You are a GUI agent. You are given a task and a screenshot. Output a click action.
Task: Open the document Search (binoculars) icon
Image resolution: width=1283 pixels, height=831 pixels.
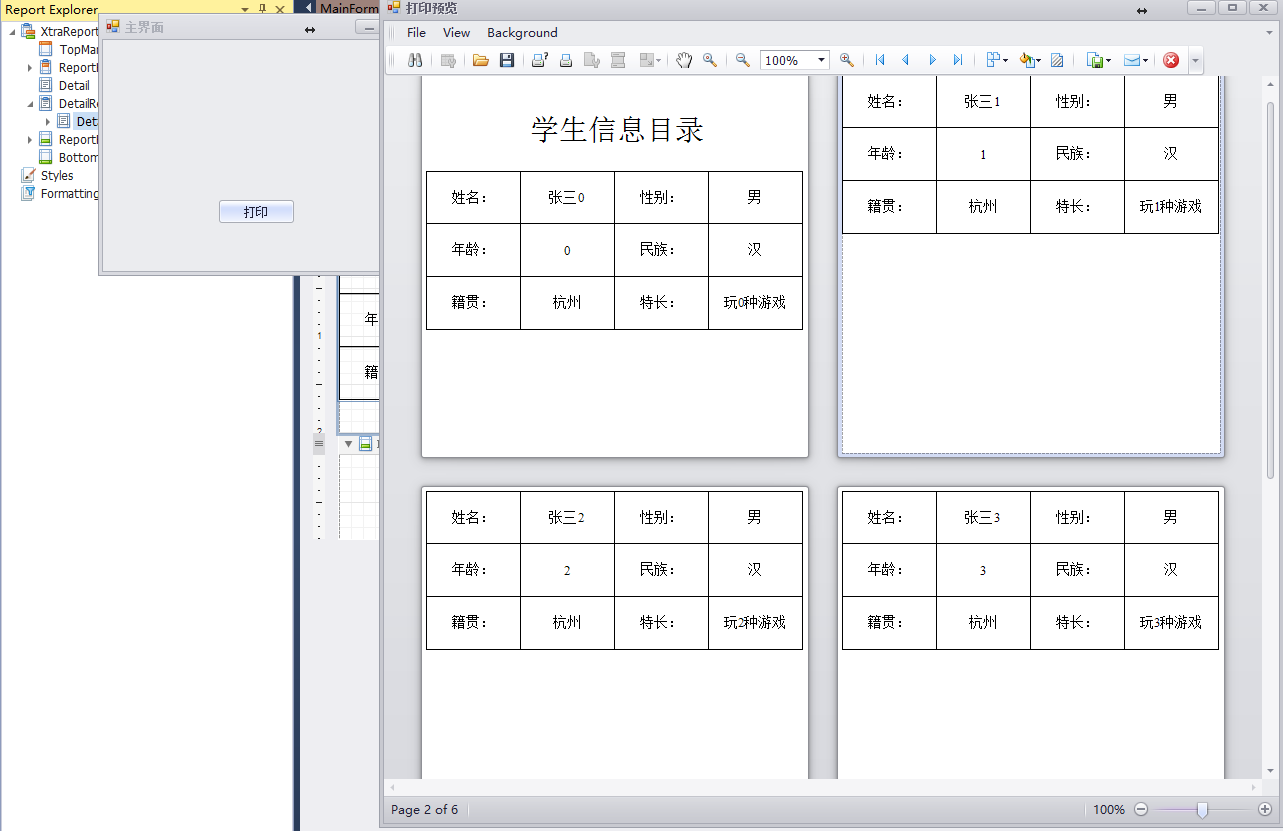coord(415,60)
